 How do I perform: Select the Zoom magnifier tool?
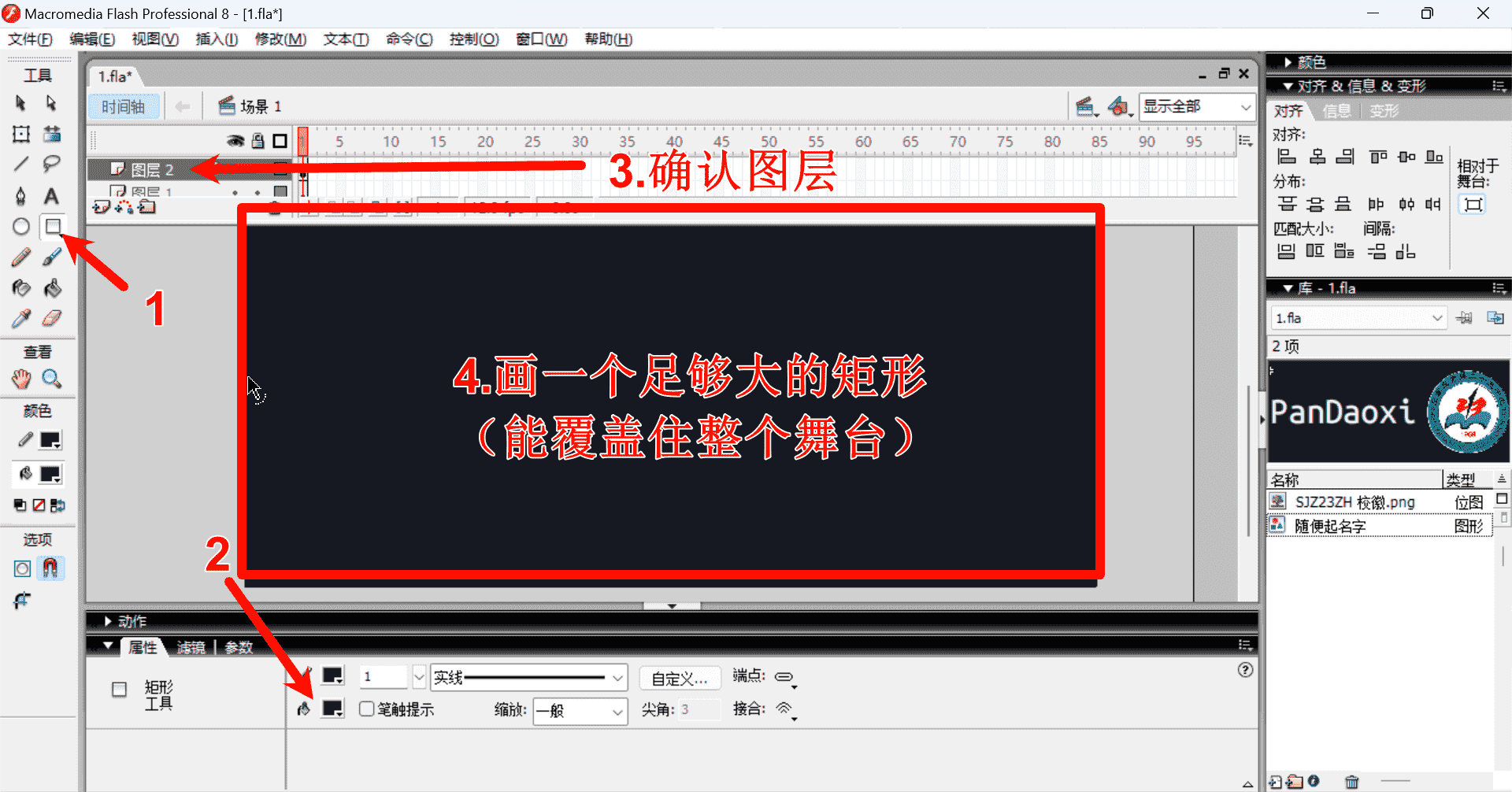52,379
